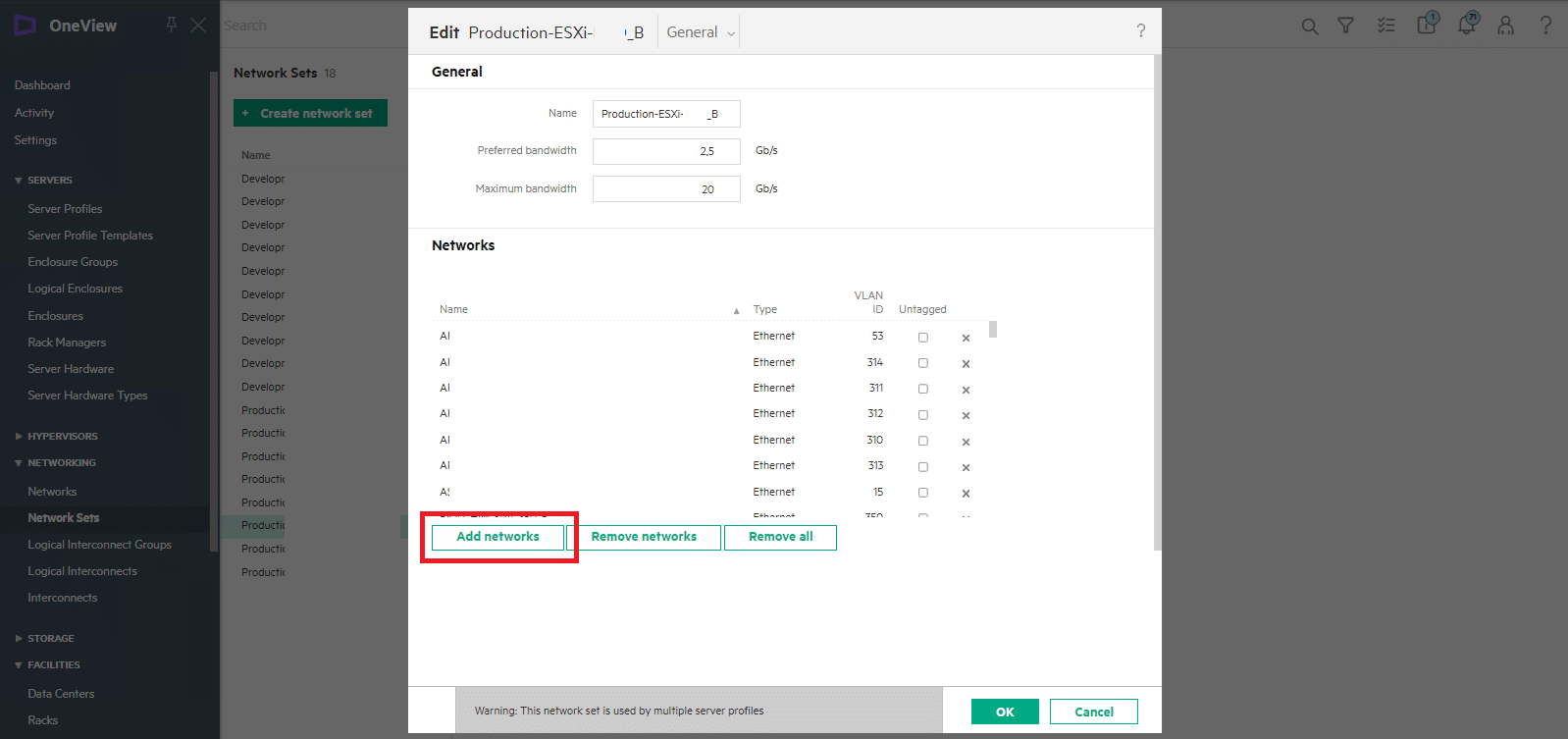Viewport: 1568px width, 739px height.
Task: Tick Untagged for VLAN 312 network
Action: 922,415
